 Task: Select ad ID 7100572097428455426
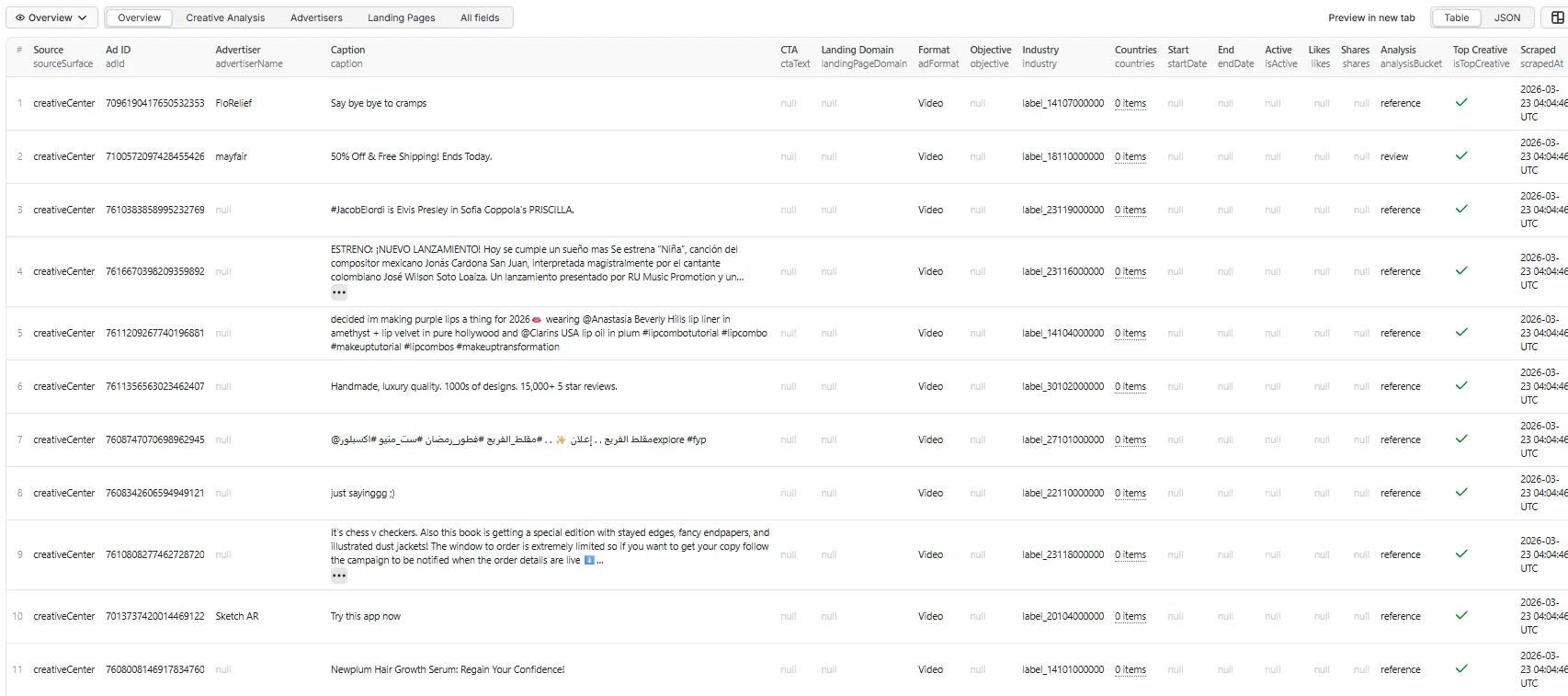pos(155,156)
